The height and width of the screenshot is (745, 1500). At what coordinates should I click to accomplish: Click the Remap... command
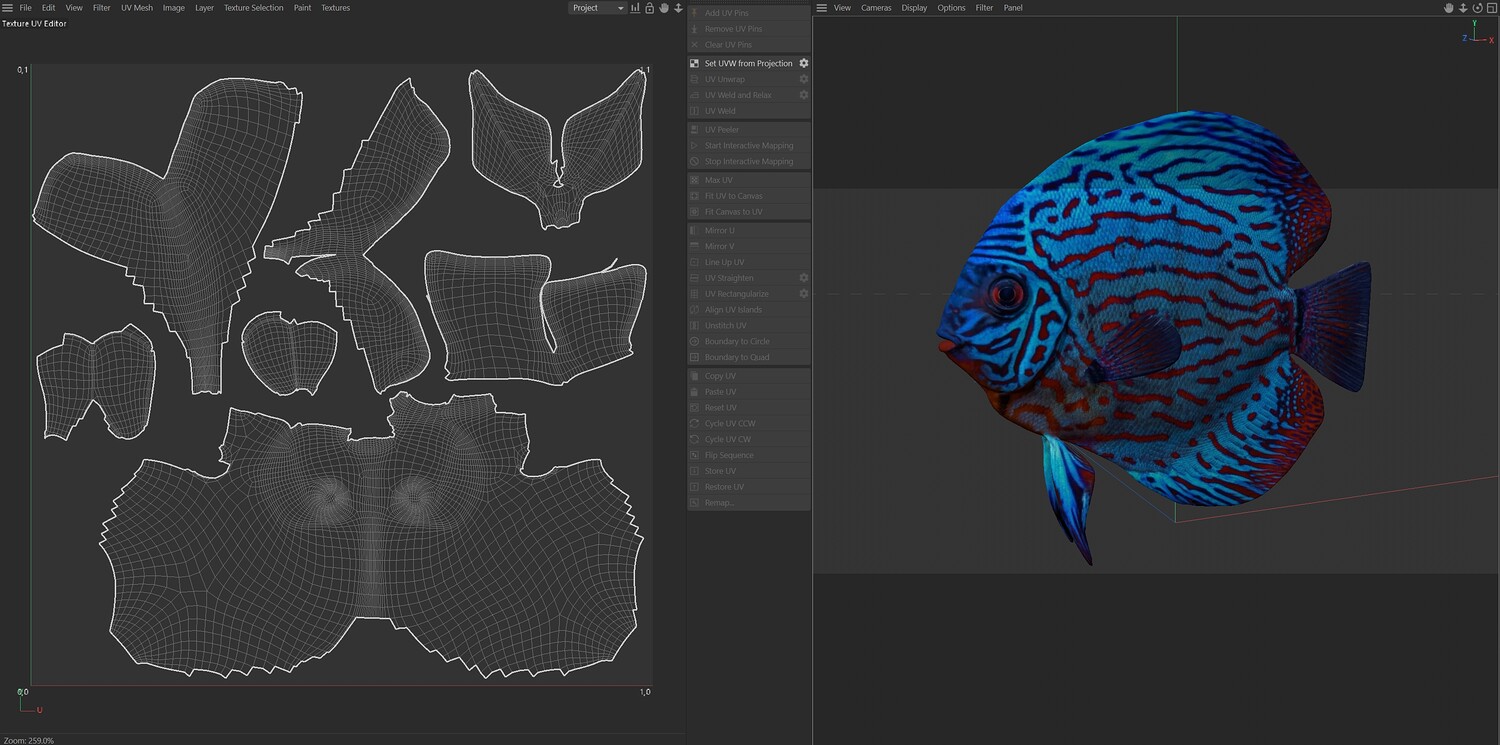tap(748, 503)
